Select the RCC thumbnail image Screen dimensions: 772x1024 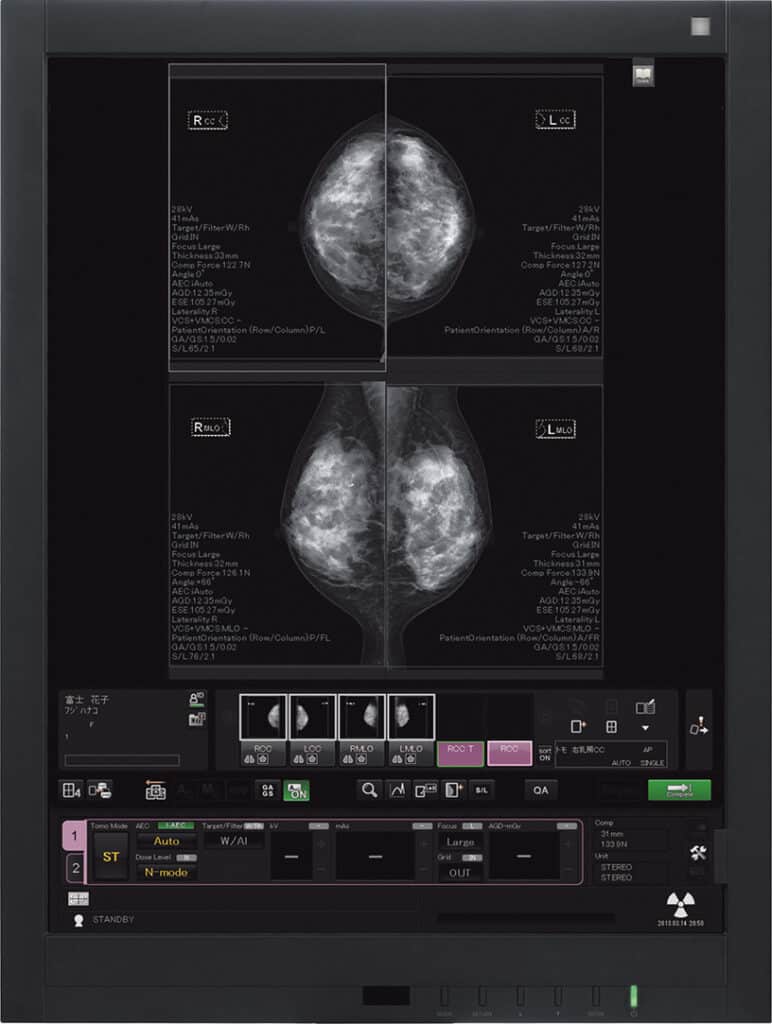click(263, 716)
